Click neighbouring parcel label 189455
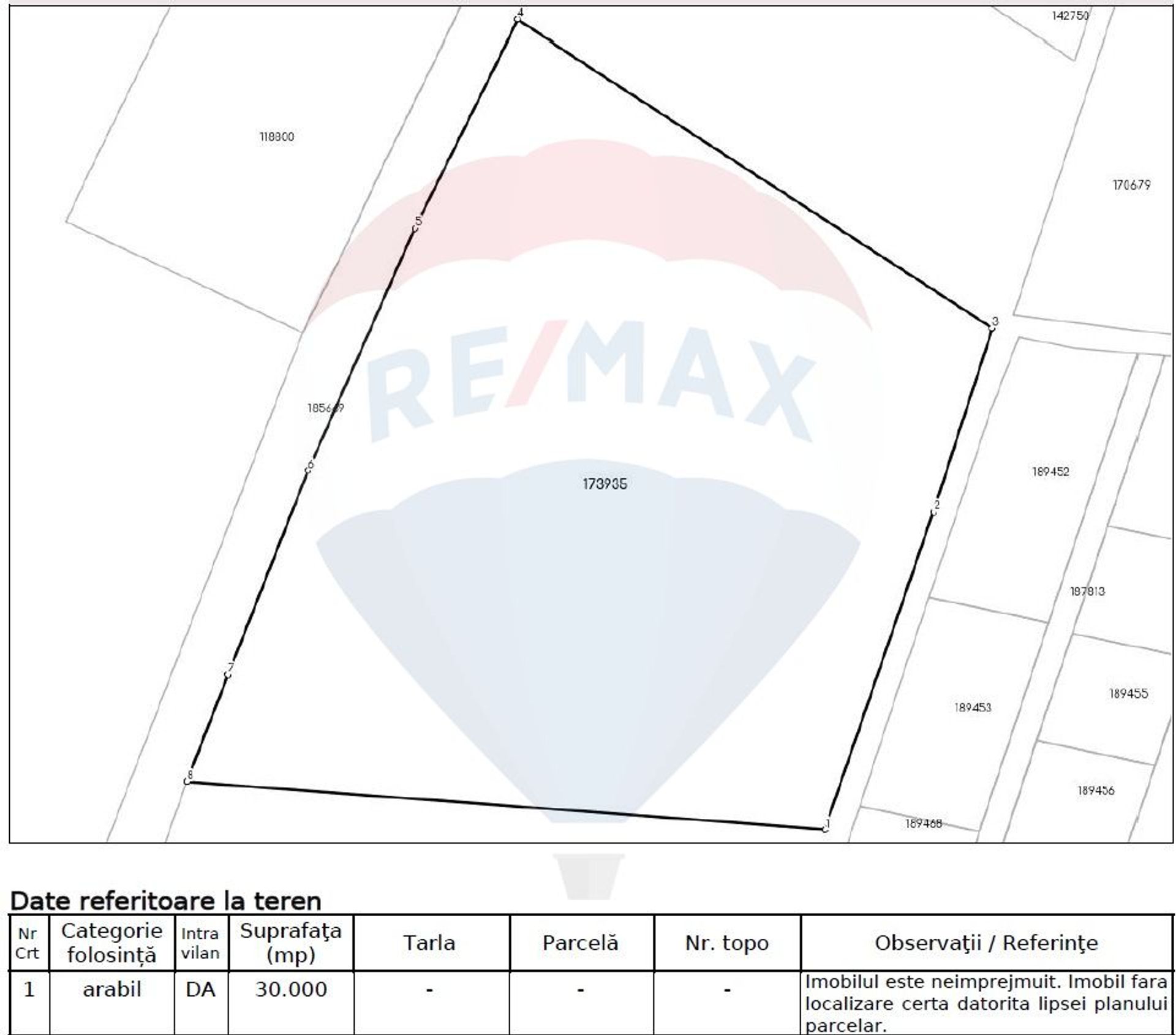Viewport: 1176px width, 1035px height. point(1128,694)
